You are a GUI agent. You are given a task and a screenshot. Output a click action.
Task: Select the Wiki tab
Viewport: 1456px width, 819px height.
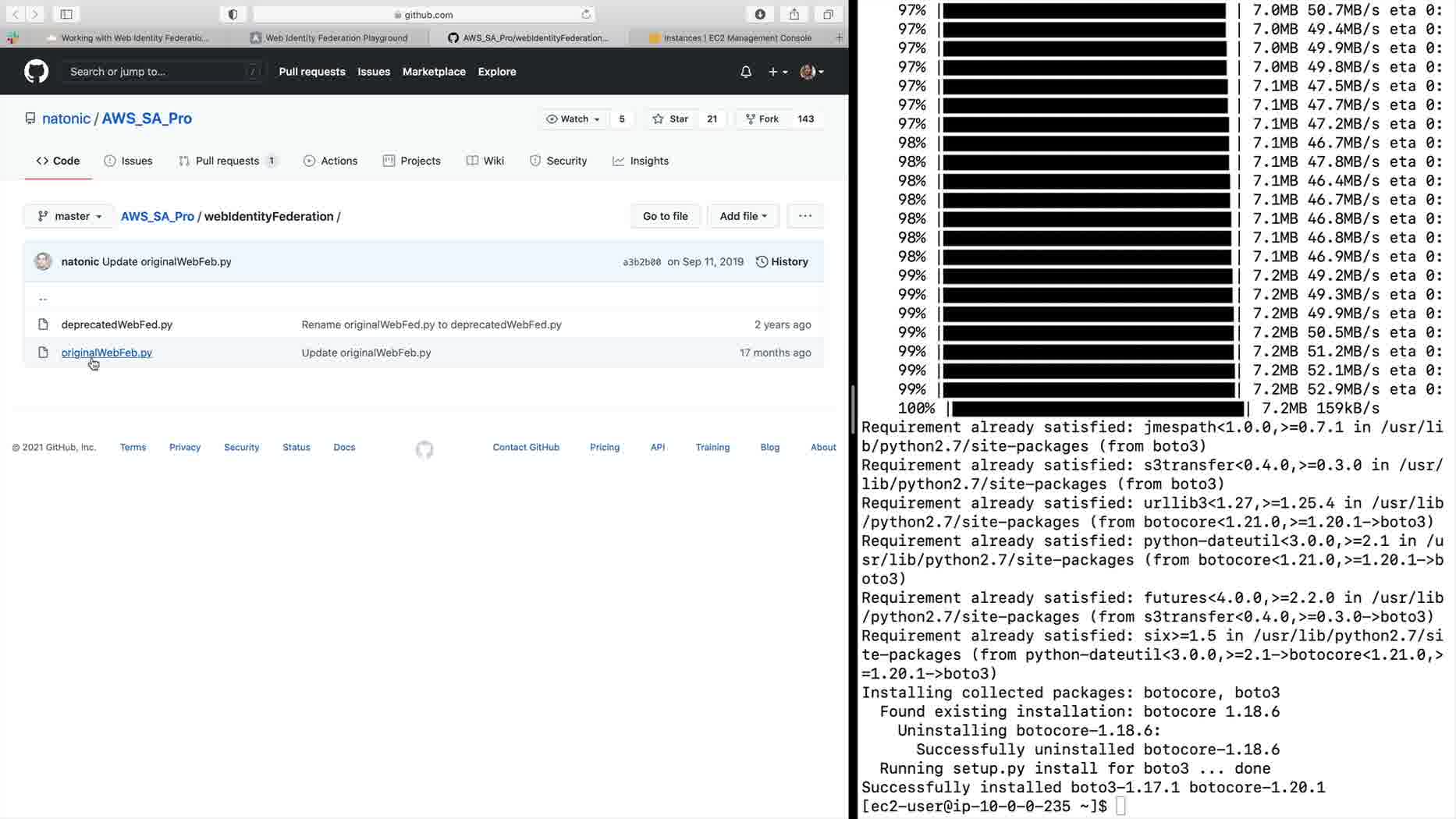[x=485, y=161]
